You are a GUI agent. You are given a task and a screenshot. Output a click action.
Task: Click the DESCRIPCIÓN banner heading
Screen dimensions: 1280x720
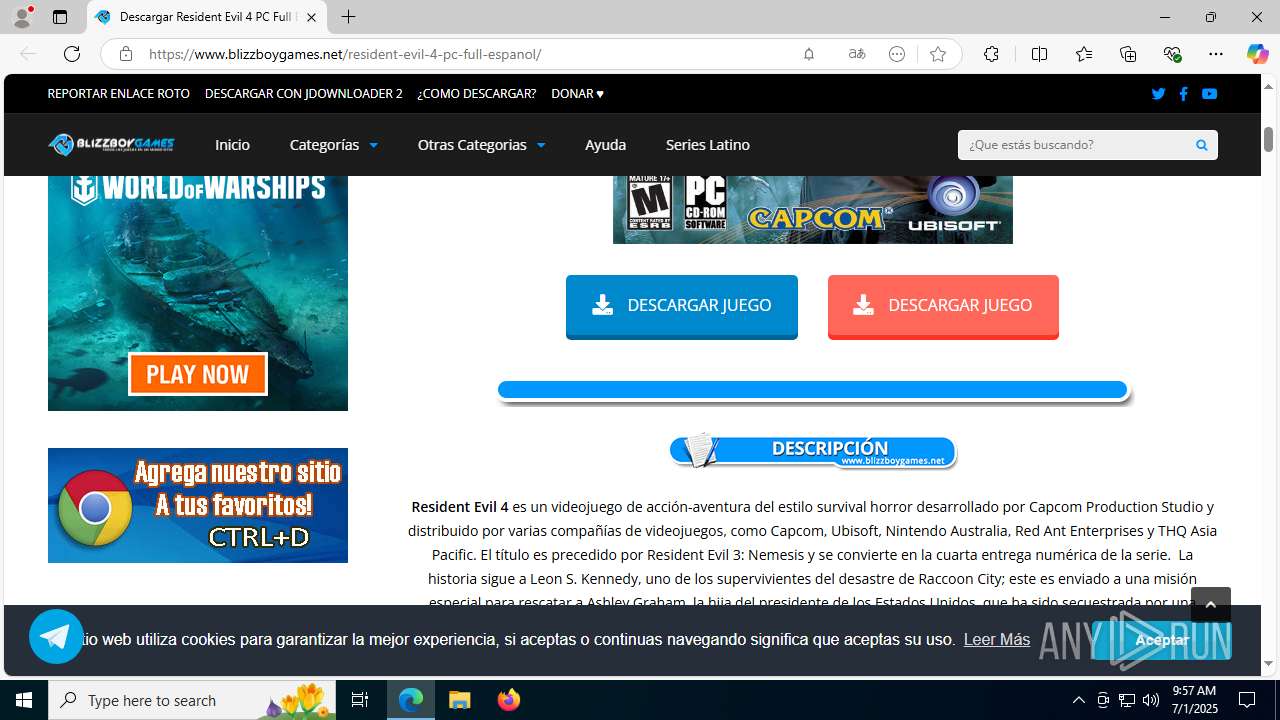click(813, 451)
